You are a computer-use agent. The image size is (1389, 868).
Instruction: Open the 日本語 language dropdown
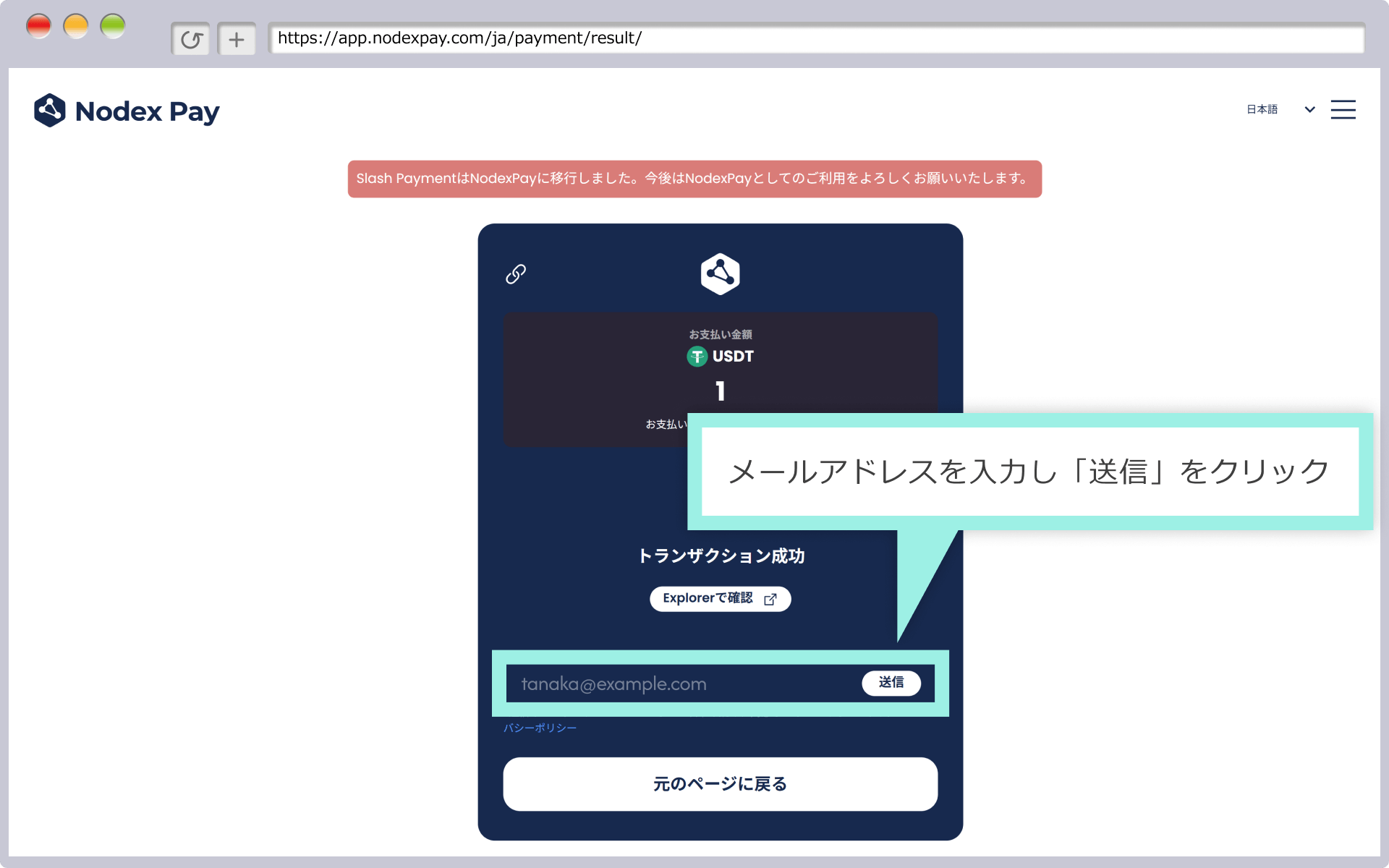[x=1262, y=109]
